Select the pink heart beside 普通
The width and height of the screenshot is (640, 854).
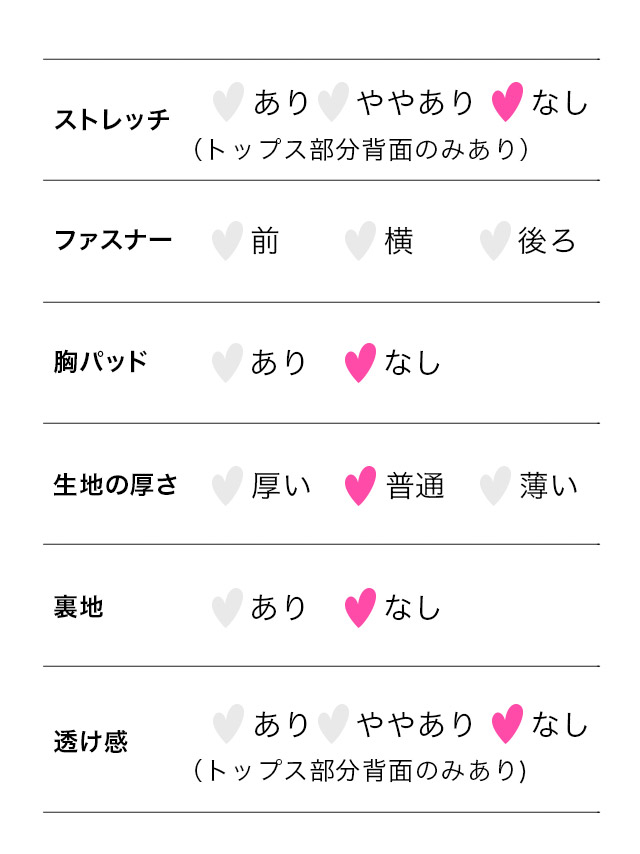[360, 486]
